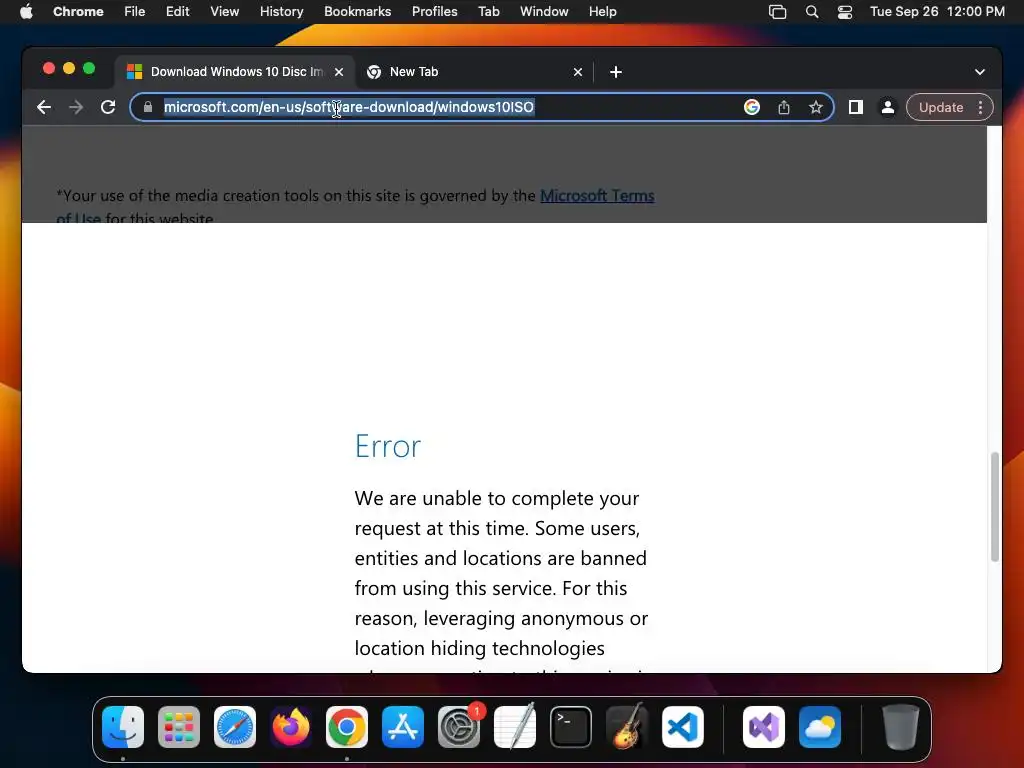View site information via lock icon
The image size is (1024, 768).
pyautogui.click(x=148, y=107)
